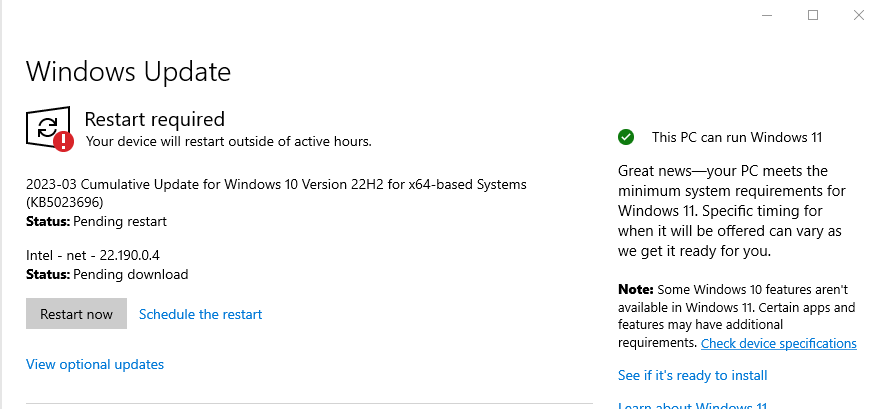This screenshot has width=873, height=409.
Task: Click the update sync arrows status icon
Action: pos(47,127)
